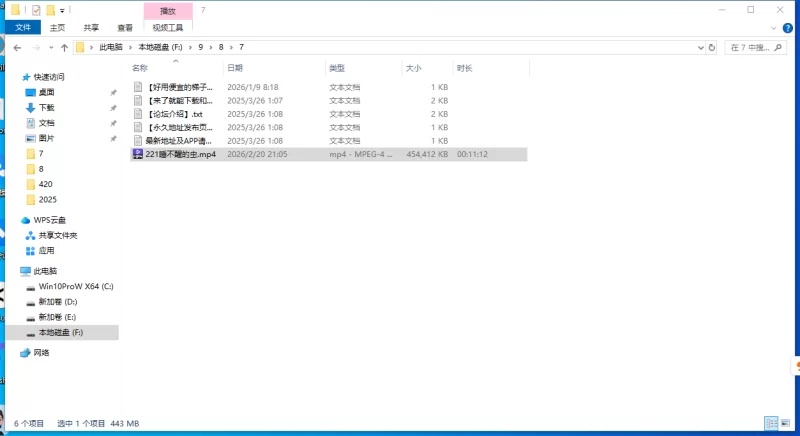Go up one folder with Up arrow
800x436 pixels.
(x=64, y=47)
